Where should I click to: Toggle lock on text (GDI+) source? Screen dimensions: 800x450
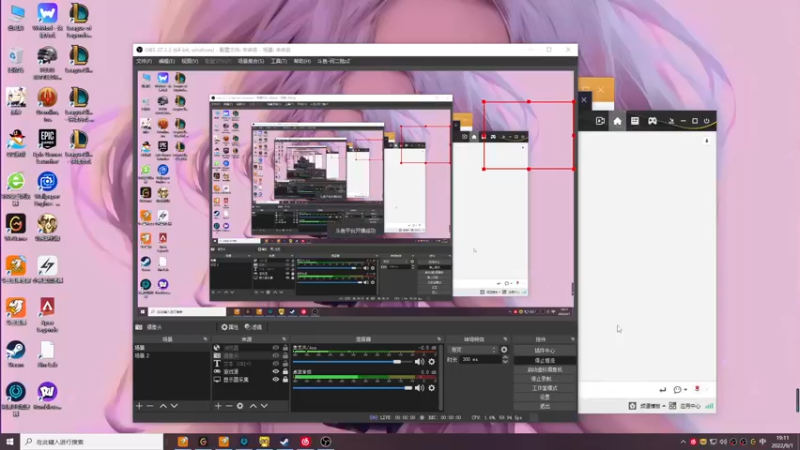click(285, 364)
